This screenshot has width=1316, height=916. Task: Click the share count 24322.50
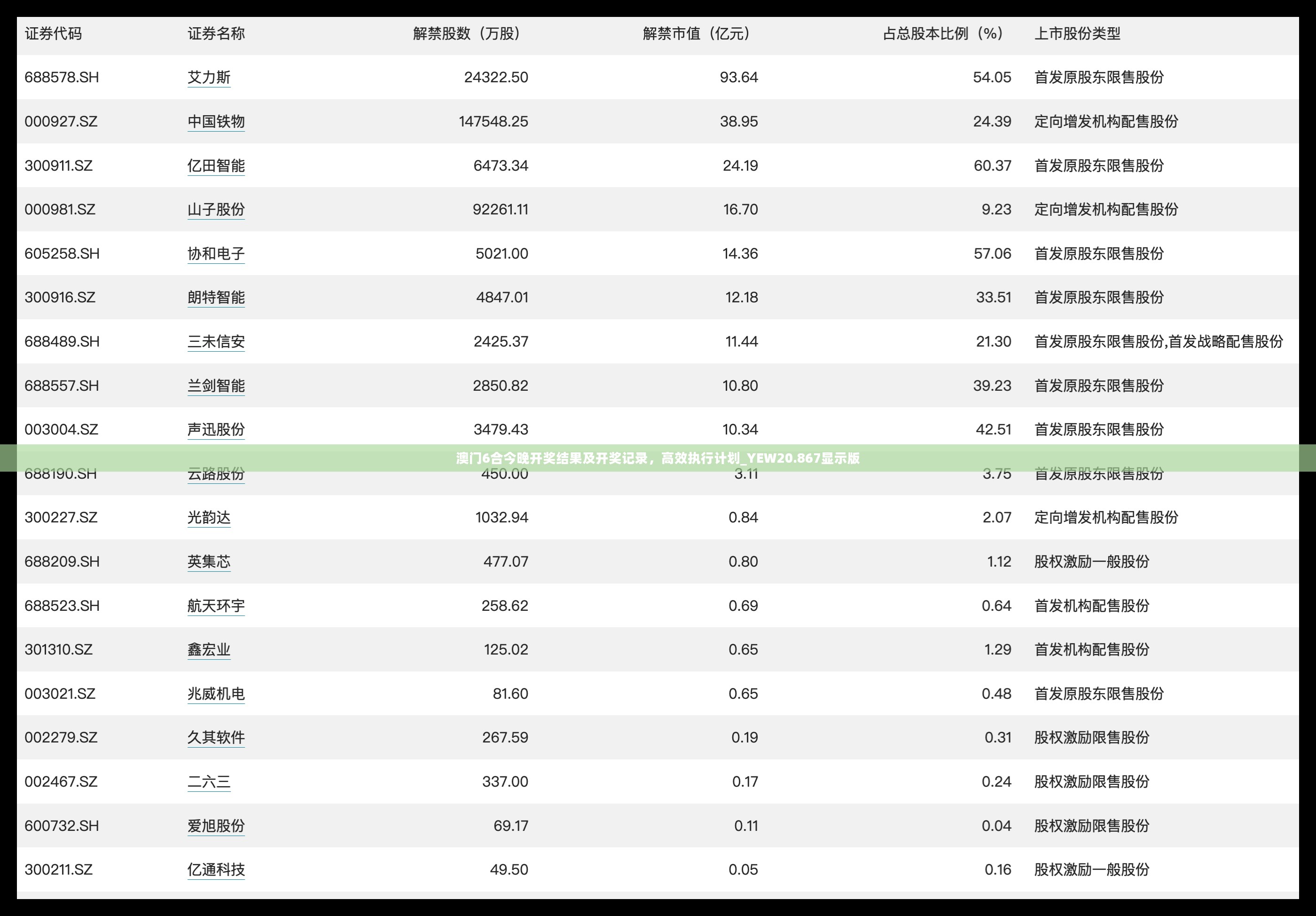(496, 77)
